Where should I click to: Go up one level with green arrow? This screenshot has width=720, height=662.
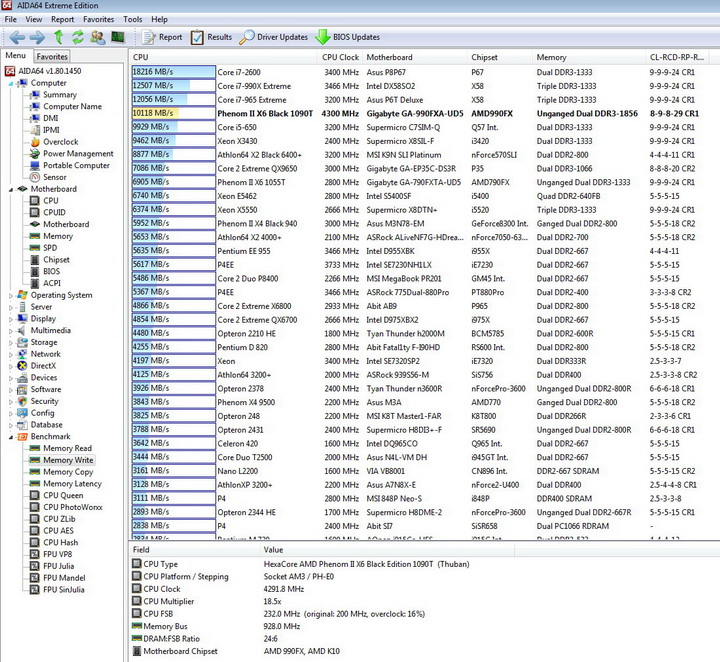(58, 37)
